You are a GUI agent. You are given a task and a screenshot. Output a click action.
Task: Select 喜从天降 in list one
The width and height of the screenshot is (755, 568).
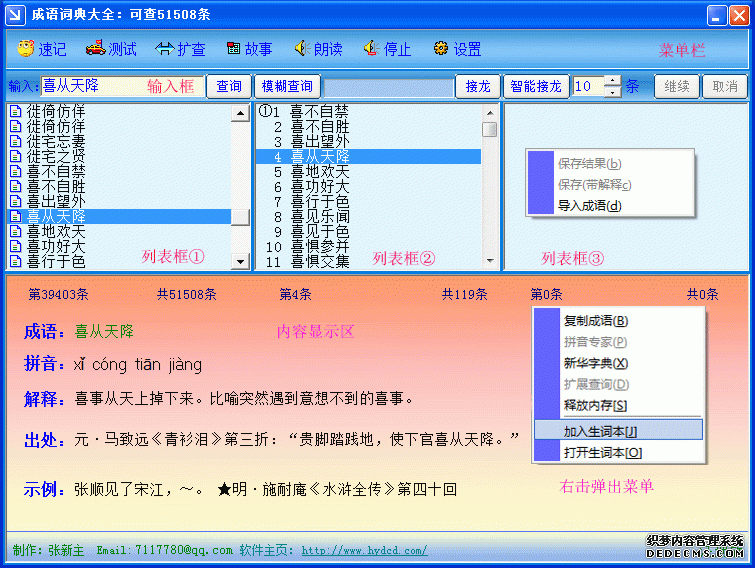pyautogui.click(x=120, y=216)
